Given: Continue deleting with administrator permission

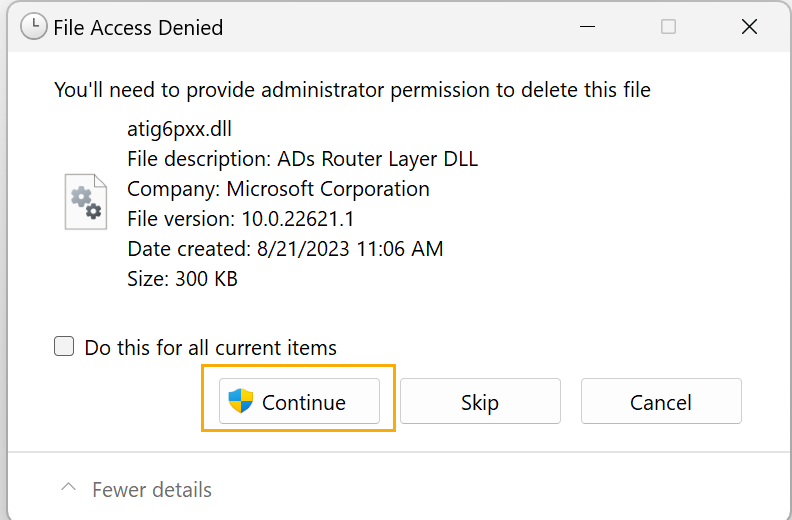Looking at the screenshot, I should click(299, 401).
